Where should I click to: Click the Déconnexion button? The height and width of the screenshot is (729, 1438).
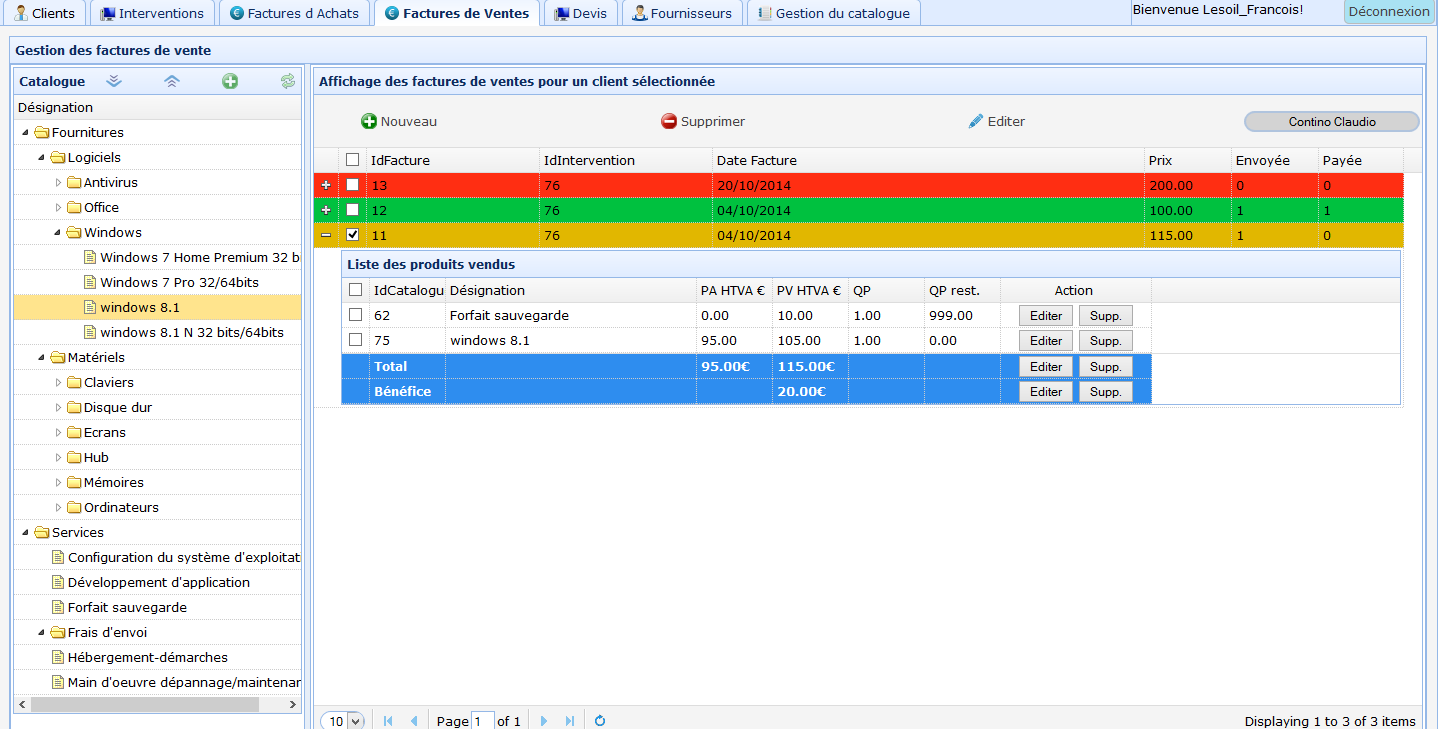click(x=1389, y=12)
